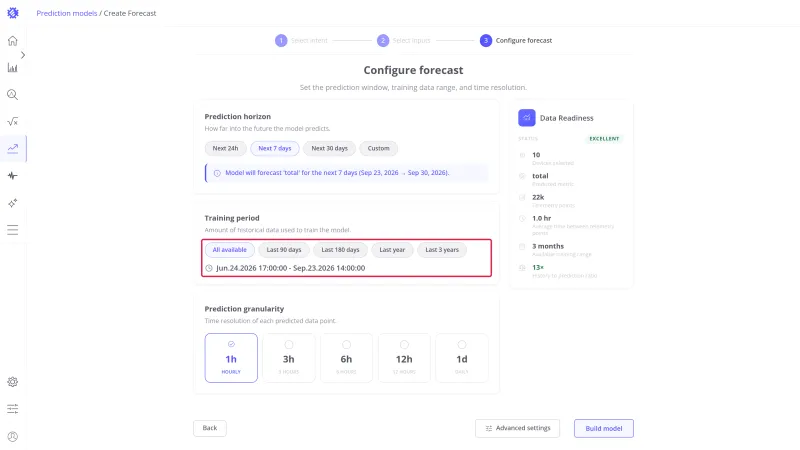Image resolution: width=800 pixels, height=450 pixels.
Task: Go to step 2 Select inputs
Action: pos(404,40)
